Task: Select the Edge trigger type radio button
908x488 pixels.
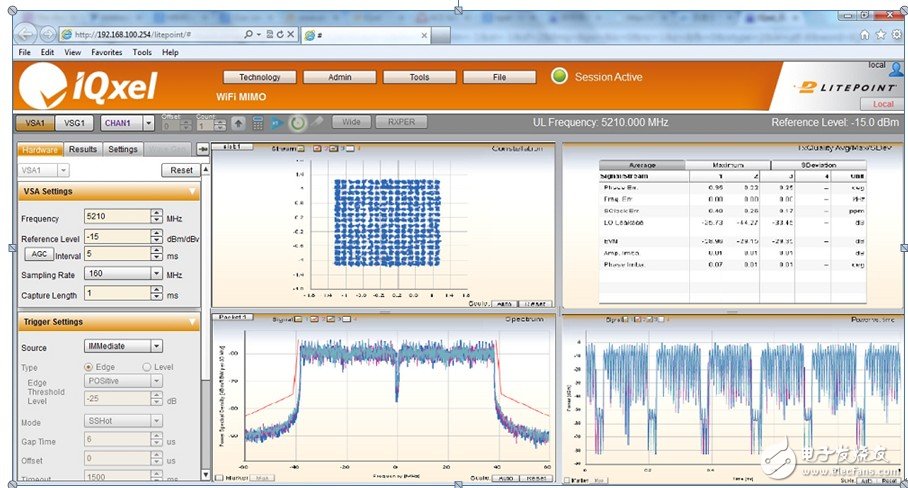Action: (85, 367)
